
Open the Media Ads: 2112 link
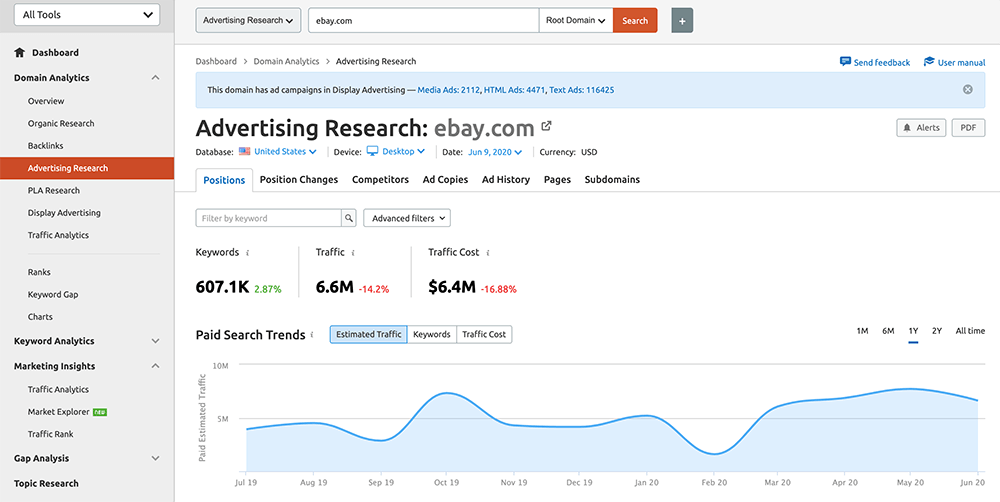tap(448, 90)
